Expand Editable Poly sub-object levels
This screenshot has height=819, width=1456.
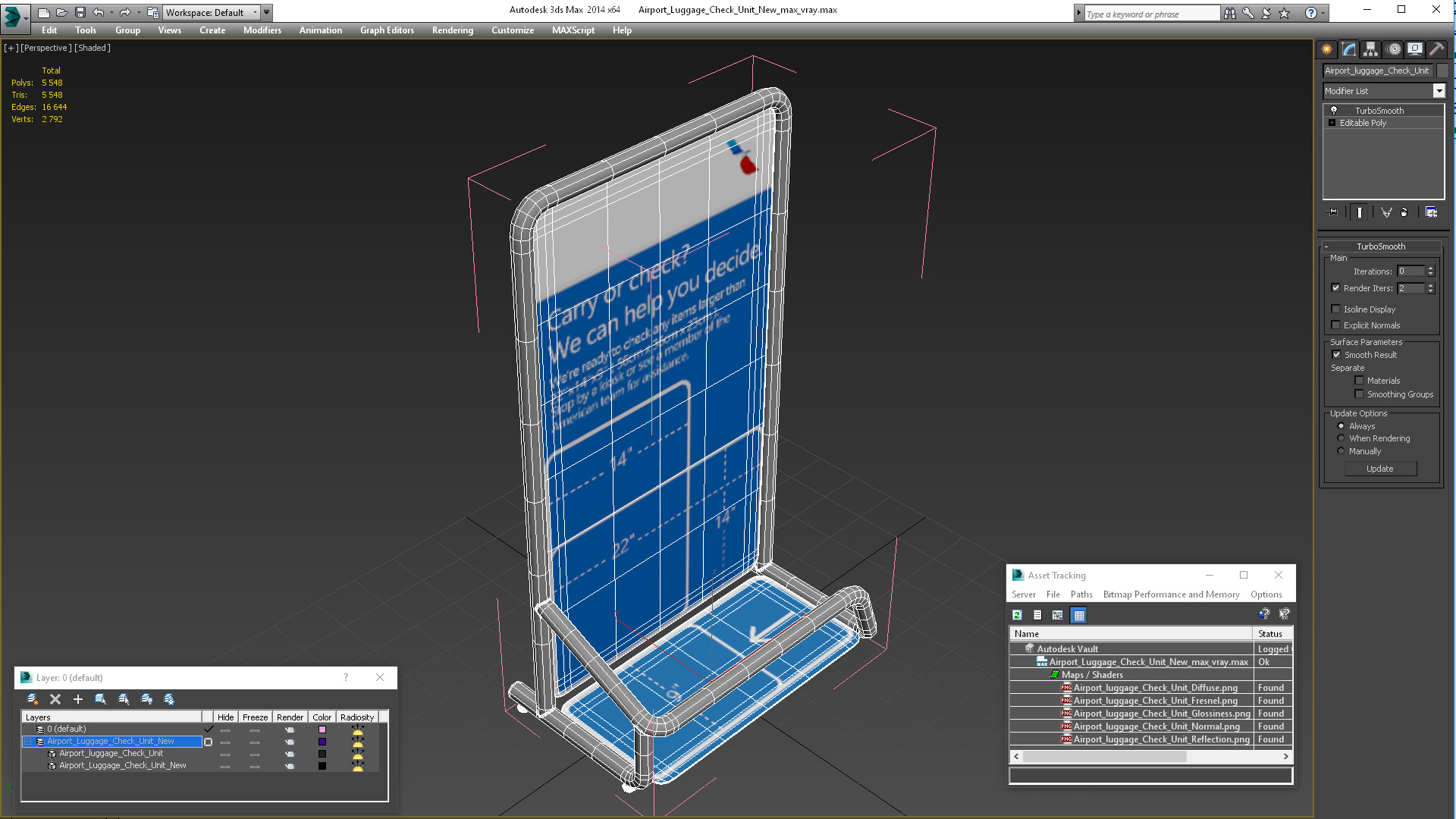(x=1332, y=123)
